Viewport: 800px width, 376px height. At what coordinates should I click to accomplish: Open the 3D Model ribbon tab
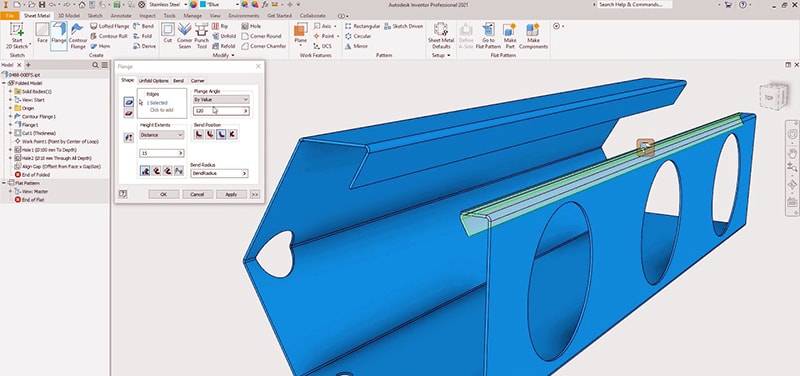(x=68, y=16)
